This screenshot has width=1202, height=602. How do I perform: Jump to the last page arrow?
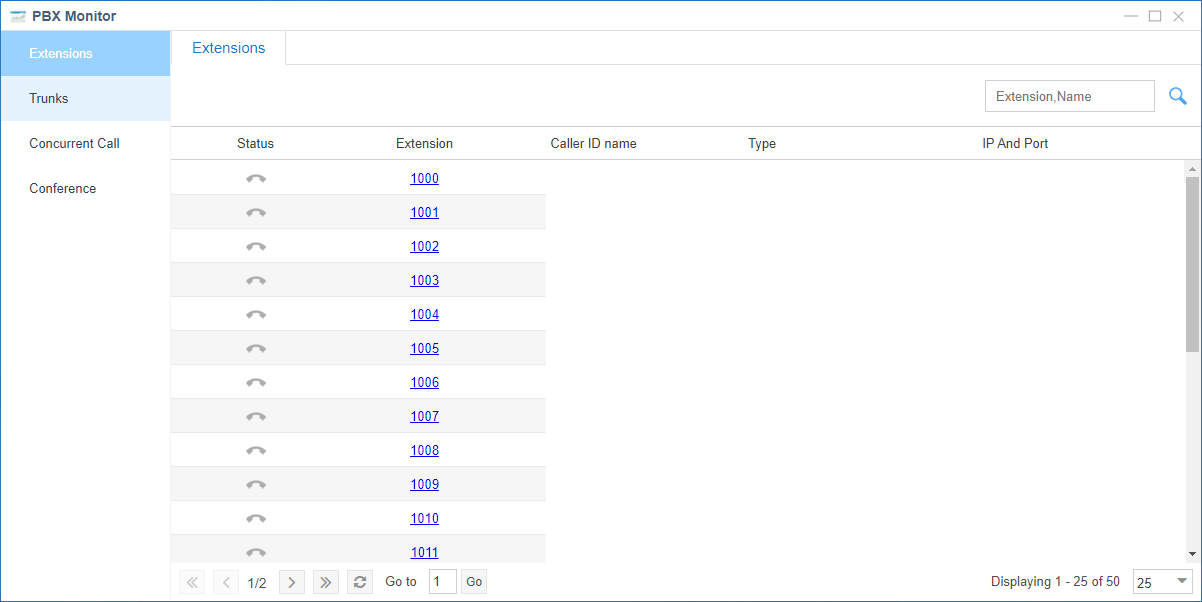pos(326,582)
